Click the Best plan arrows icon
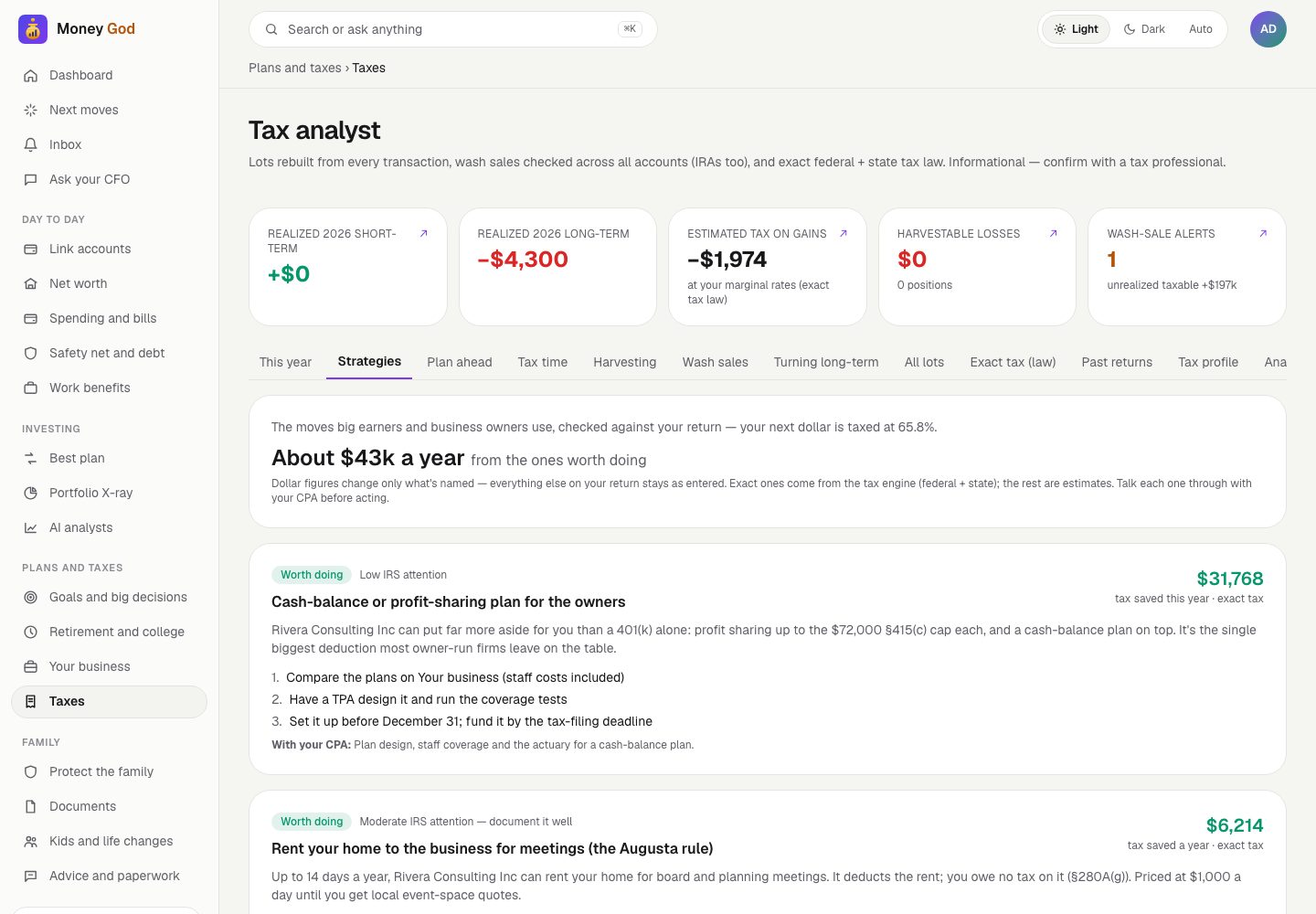 [x=30, y=458]
